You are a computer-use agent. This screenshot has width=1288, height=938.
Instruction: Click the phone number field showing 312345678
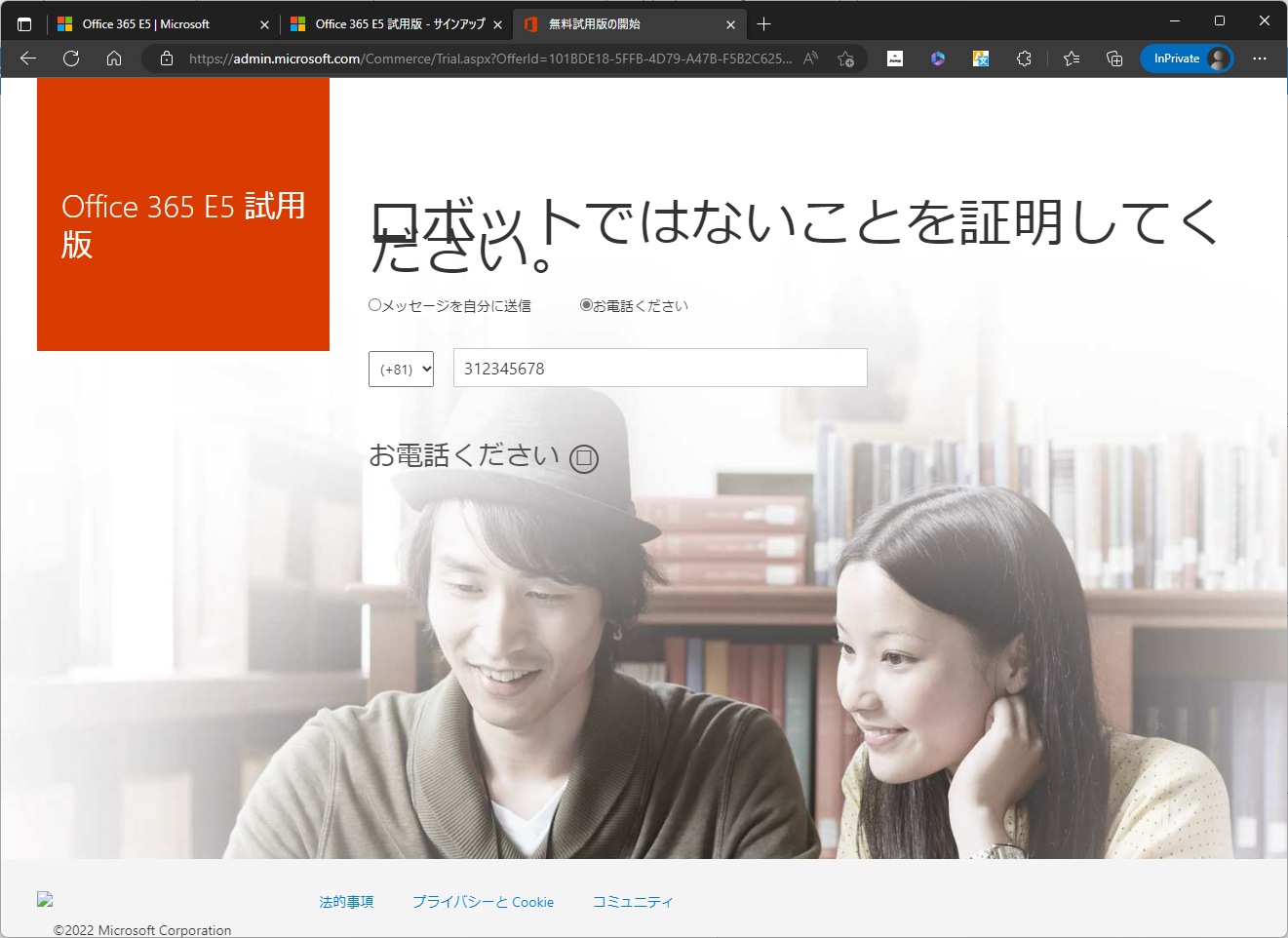(660, 368)
